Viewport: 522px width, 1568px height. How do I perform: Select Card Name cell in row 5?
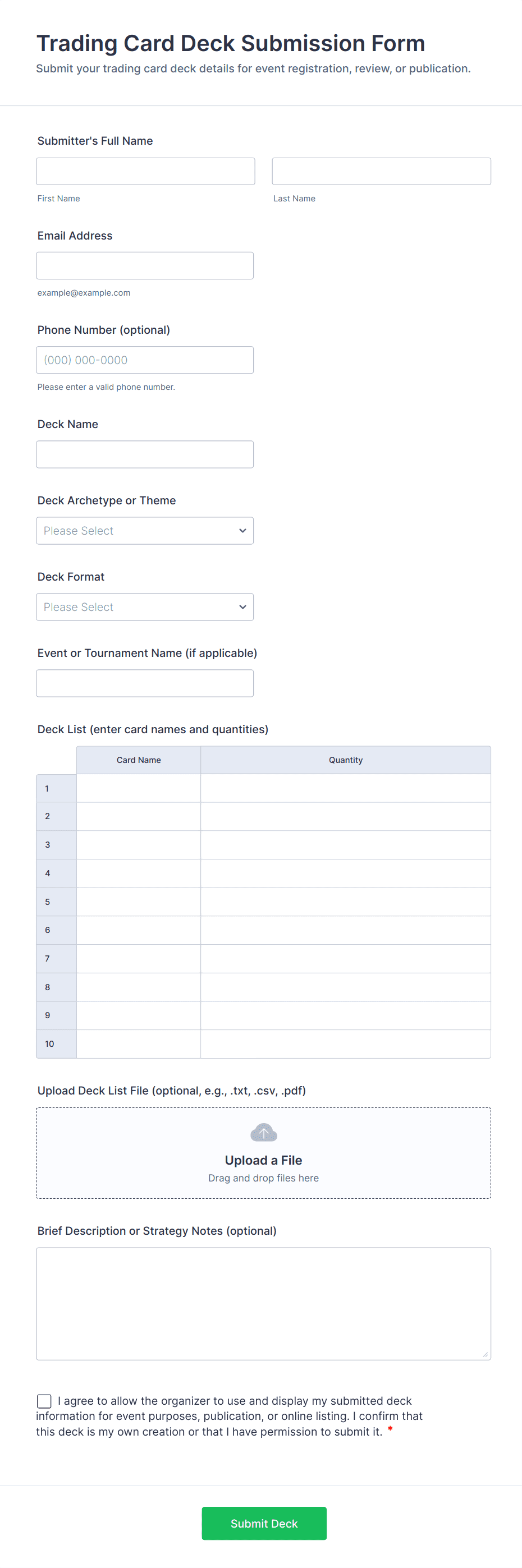[138, 902]
